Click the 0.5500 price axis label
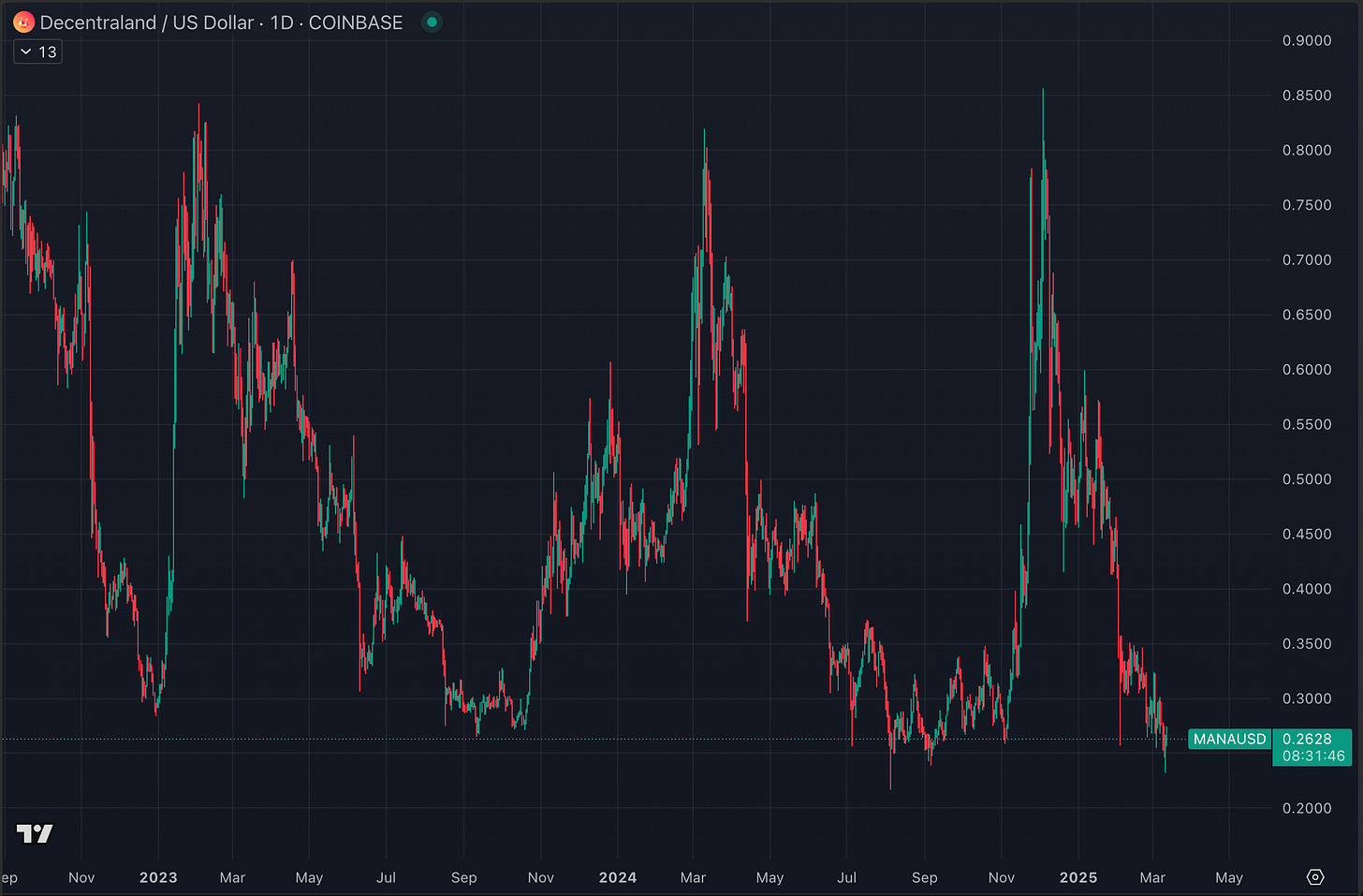 (x=1307, y=424)
